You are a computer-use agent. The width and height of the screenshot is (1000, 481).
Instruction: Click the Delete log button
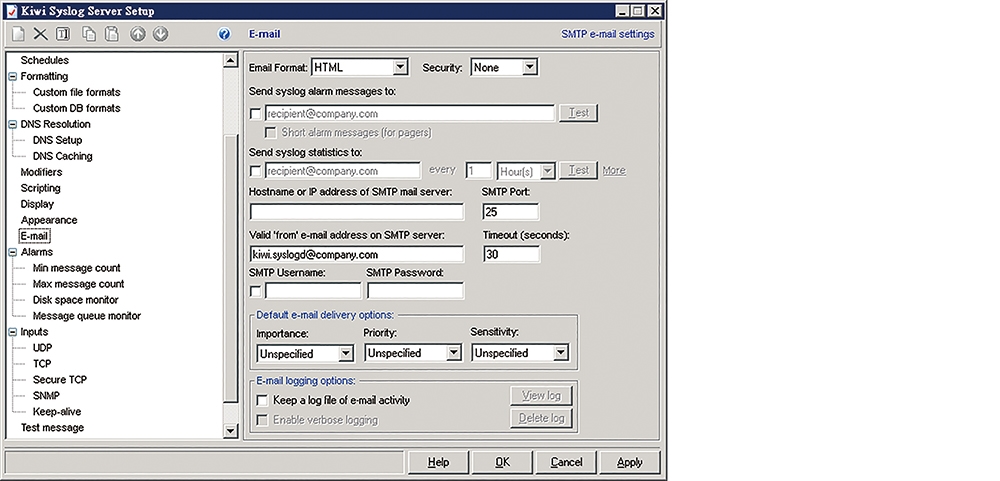tap(541, 419)
